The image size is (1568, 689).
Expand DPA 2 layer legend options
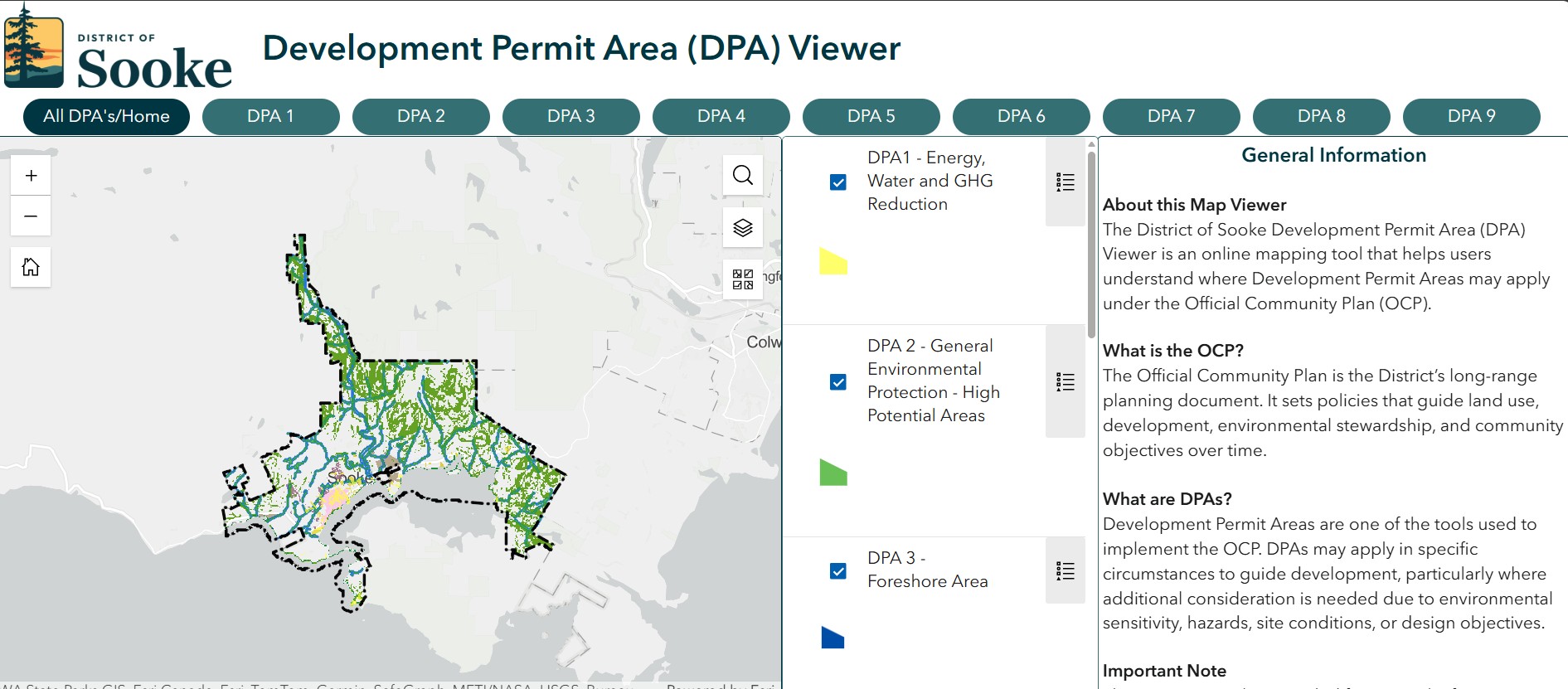click(1065, 382)
